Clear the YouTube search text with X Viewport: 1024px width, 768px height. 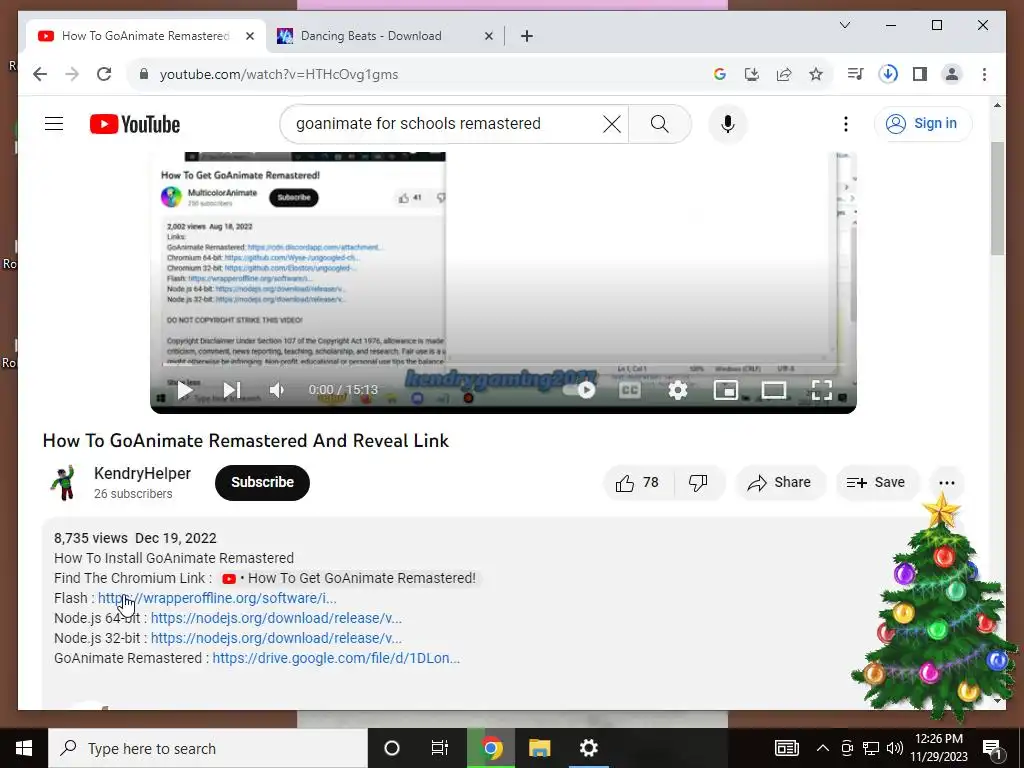(611, 124)
